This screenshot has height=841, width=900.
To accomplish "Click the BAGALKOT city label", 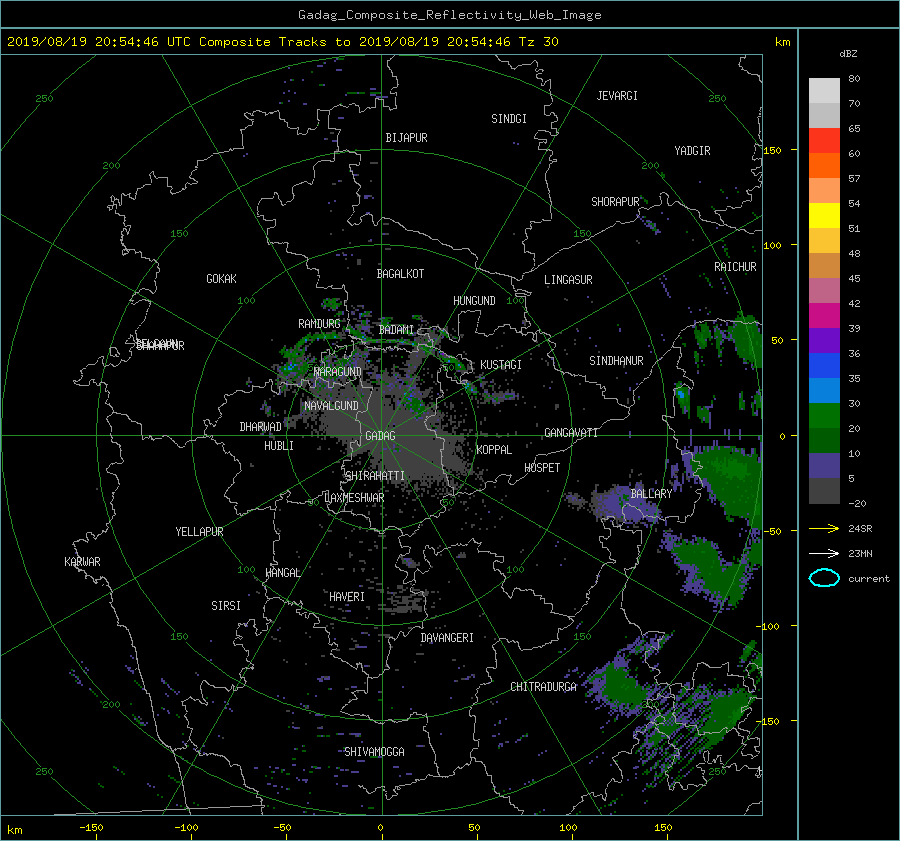I will (400, 274).
